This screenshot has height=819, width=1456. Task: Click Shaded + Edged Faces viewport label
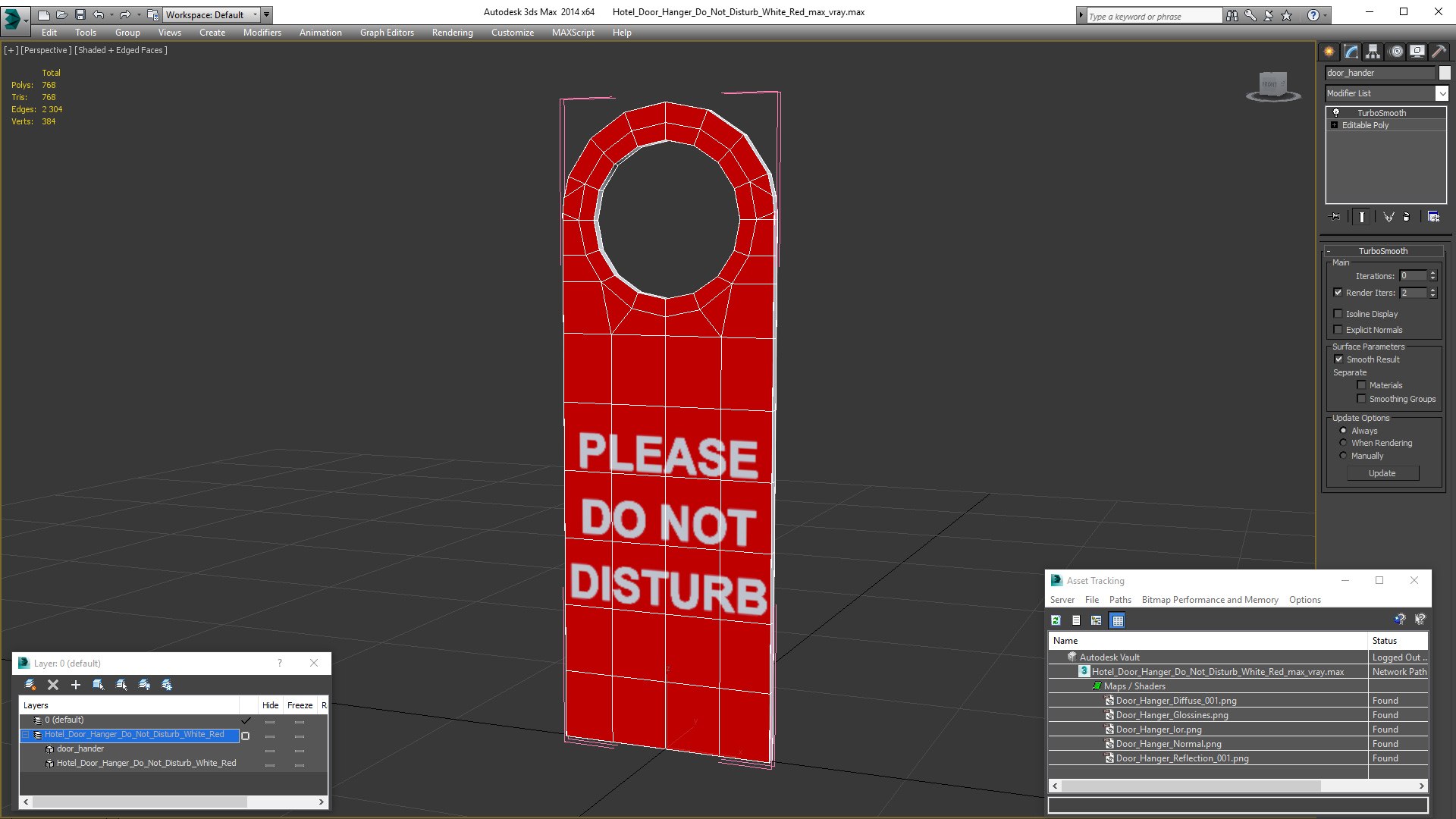[121, 50]
